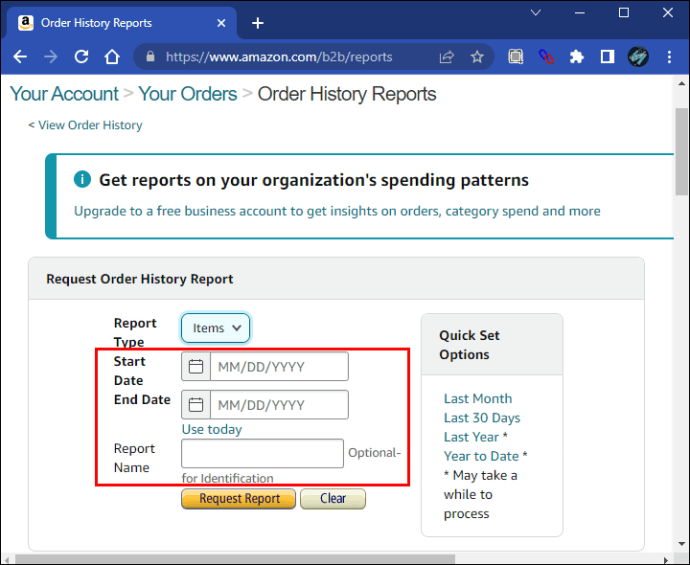Viewport: 690px width, 565px height.
Task: Open the Chrome profile avatar
Action: pyautogui.click(x=638, y=57)
